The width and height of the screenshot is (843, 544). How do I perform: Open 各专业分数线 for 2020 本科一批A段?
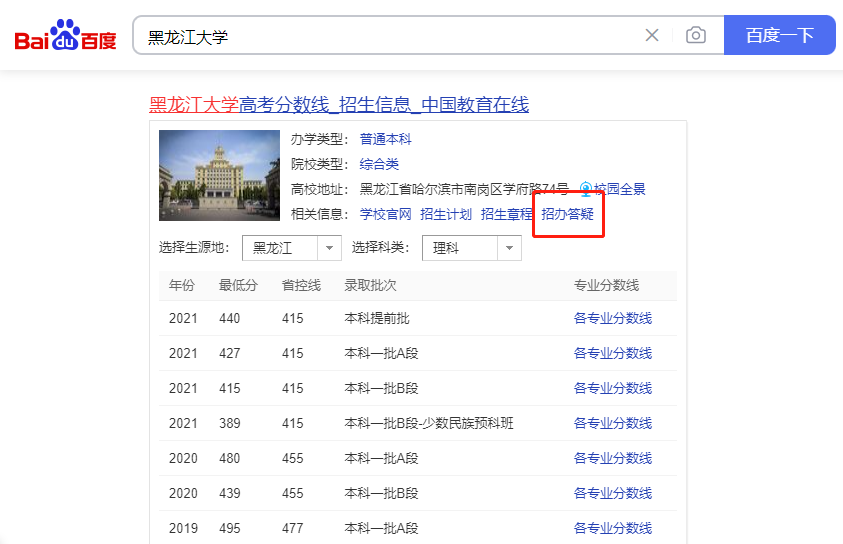[613, 458]
